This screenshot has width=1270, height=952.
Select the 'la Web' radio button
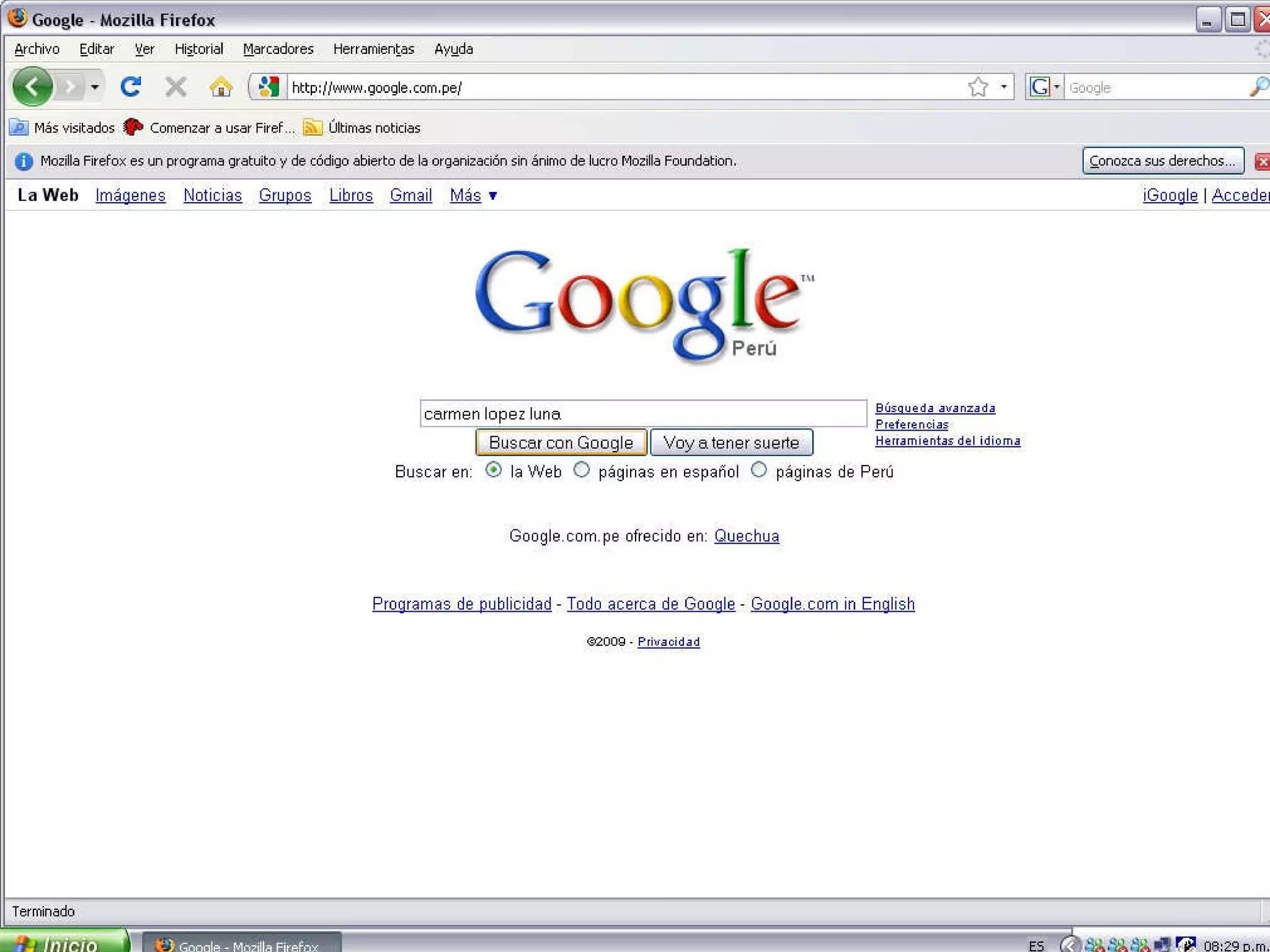point(494,470)
